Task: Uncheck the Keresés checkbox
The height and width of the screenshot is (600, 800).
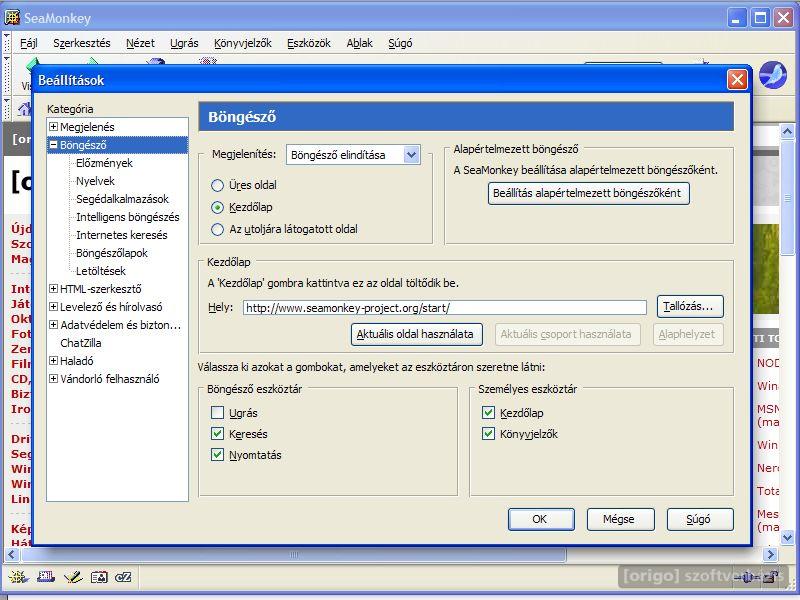Action: pos(217,434)
